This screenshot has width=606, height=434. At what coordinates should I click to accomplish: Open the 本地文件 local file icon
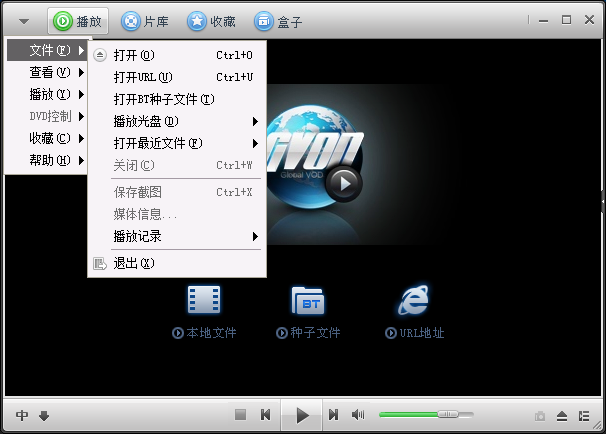click(204, 299)
